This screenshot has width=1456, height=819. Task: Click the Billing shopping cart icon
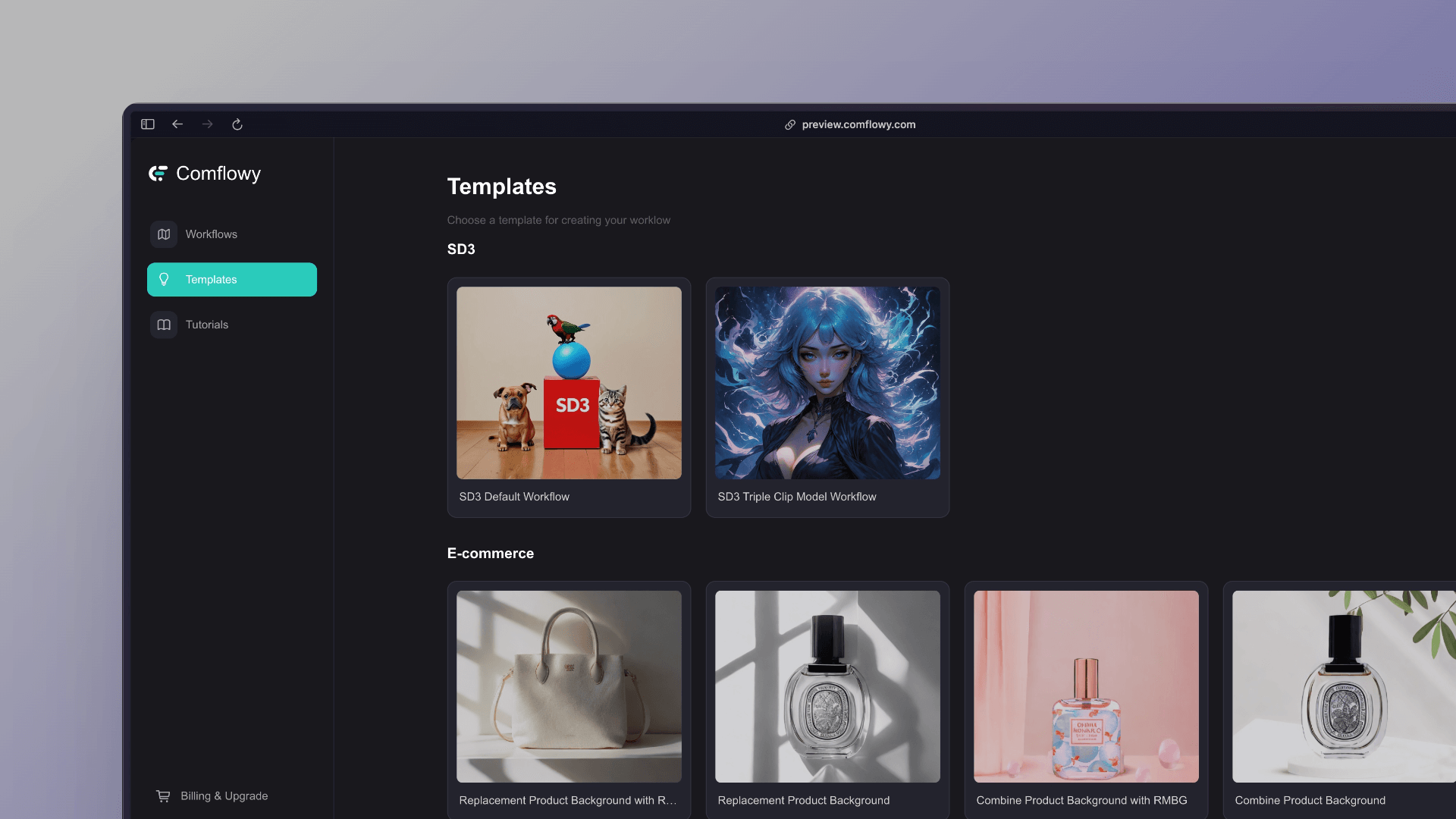pyautogui.click(x=163, y=795)
